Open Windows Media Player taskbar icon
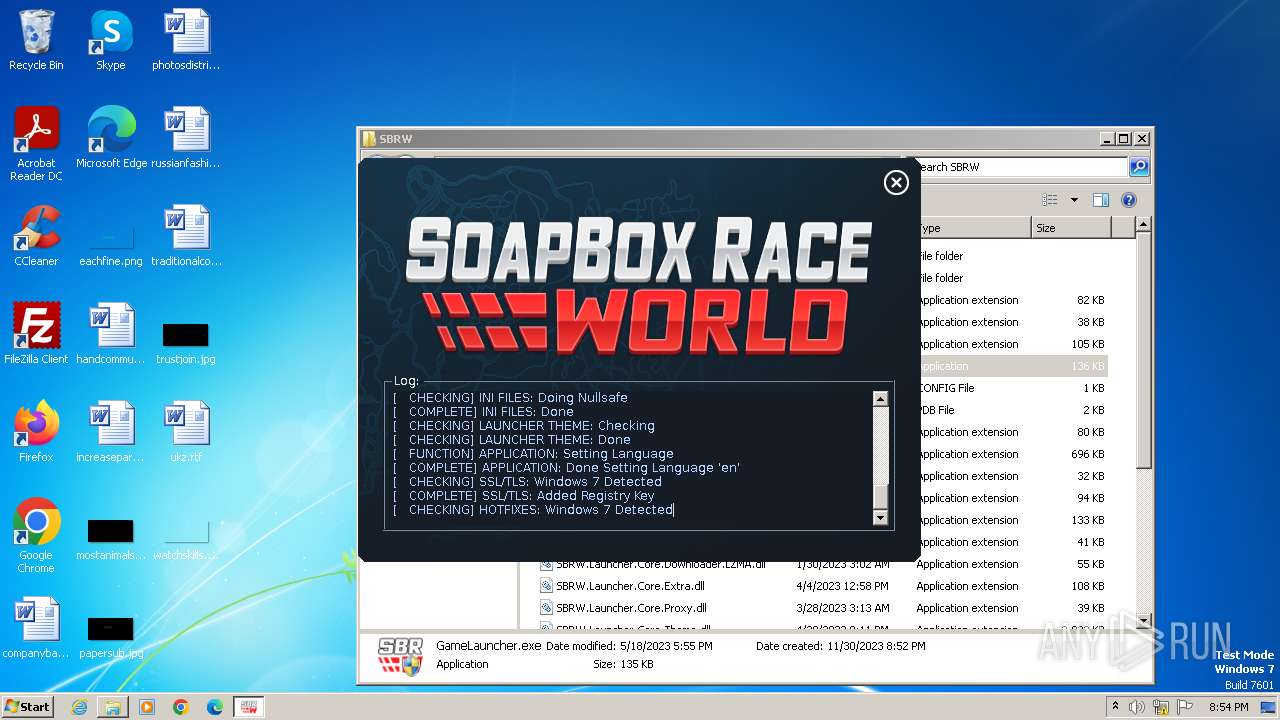The image size is (1280, 720). pos(147,707)
